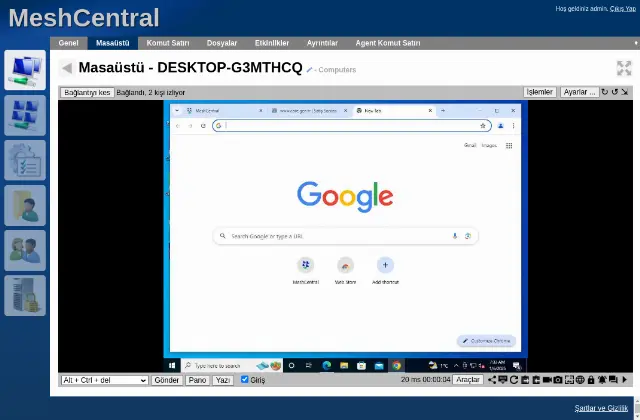Open My Users sidebar people icon

[x=25, y=250]
